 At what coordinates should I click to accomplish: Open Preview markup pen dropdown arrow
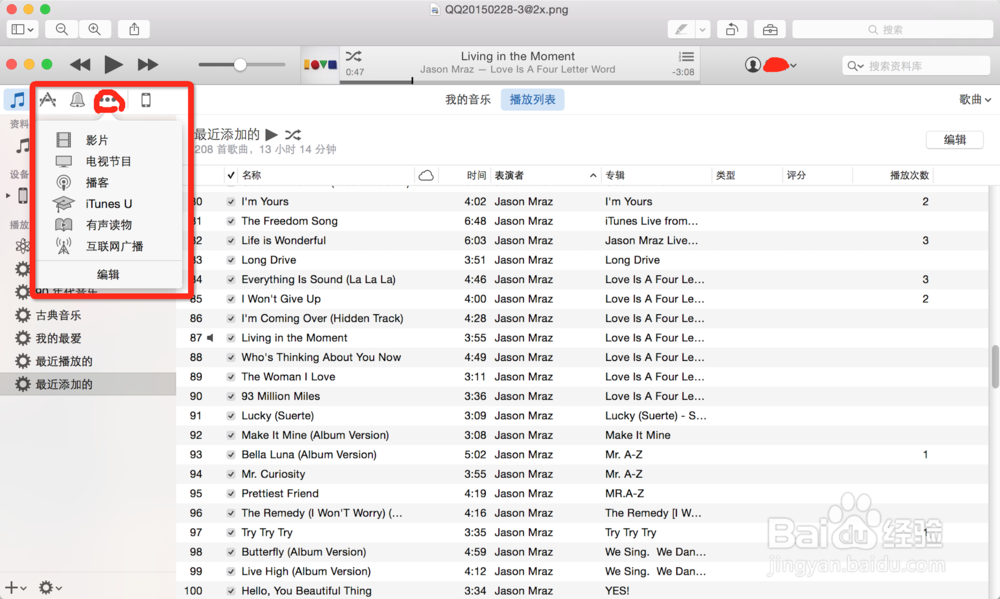pyautogui.click(x=702, y=29)
